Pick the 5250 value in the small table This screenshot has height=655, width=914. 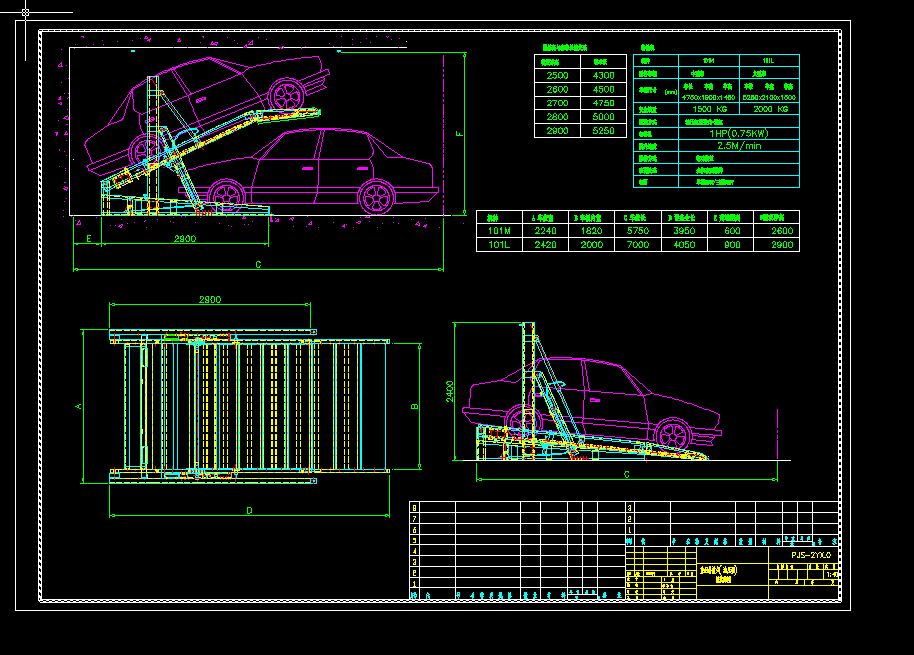pos(603,131)
